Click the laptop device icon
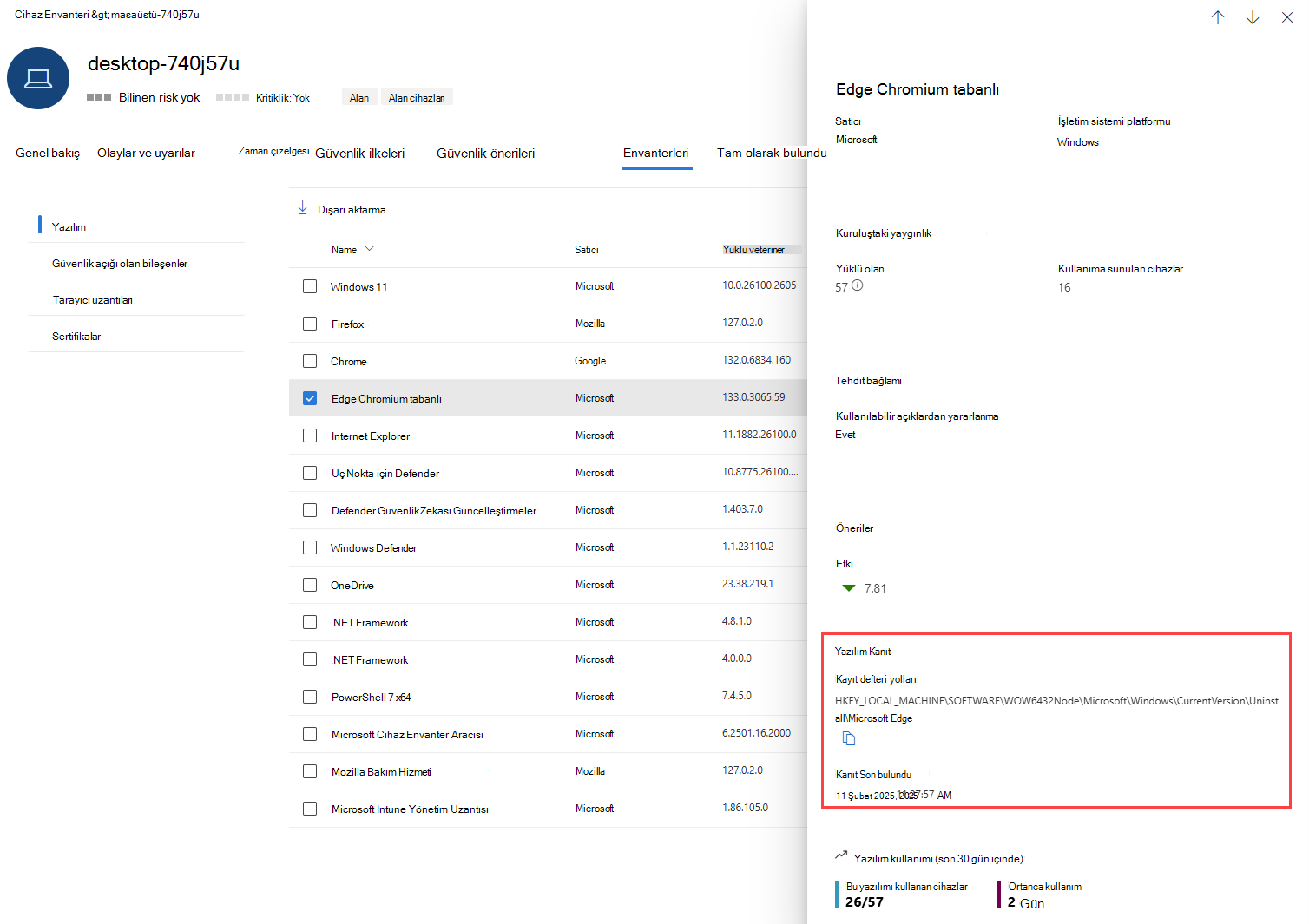The width and height of the screenshot is (1309, 924). (38, 78)
